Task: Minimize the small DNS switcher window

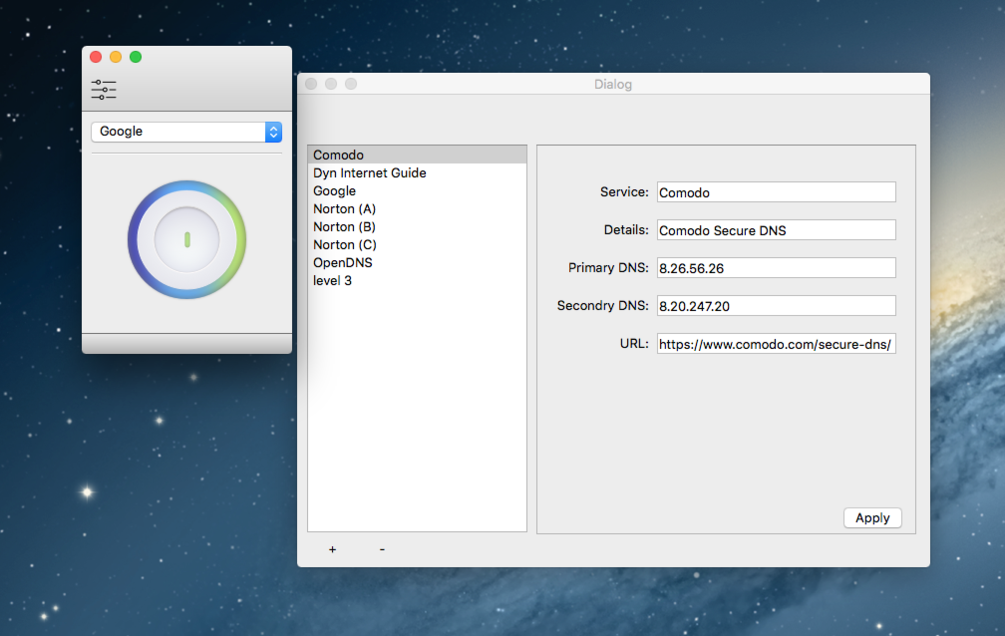Action: coord(116,57)
